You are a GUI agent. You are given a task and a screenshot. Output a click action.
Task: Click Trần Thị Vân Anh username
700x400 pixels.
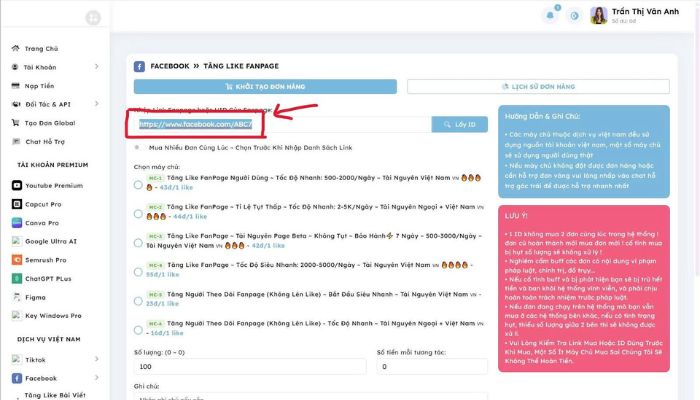pyautogui.click(x=645, y=12)
